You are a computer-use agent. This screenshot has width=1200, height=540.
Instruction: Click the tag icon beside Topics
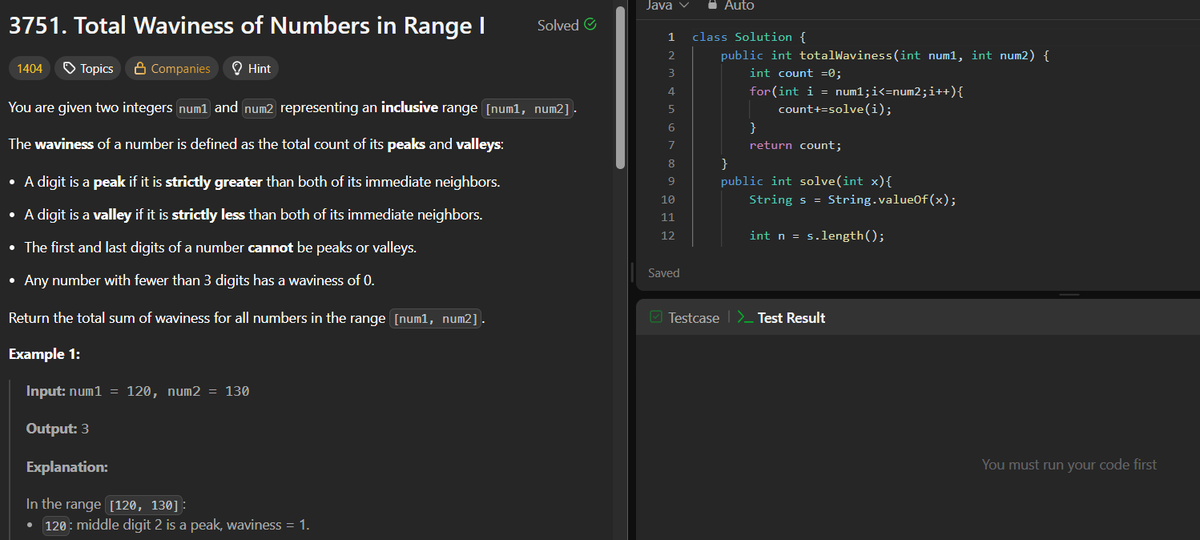(x=69, y=68)
